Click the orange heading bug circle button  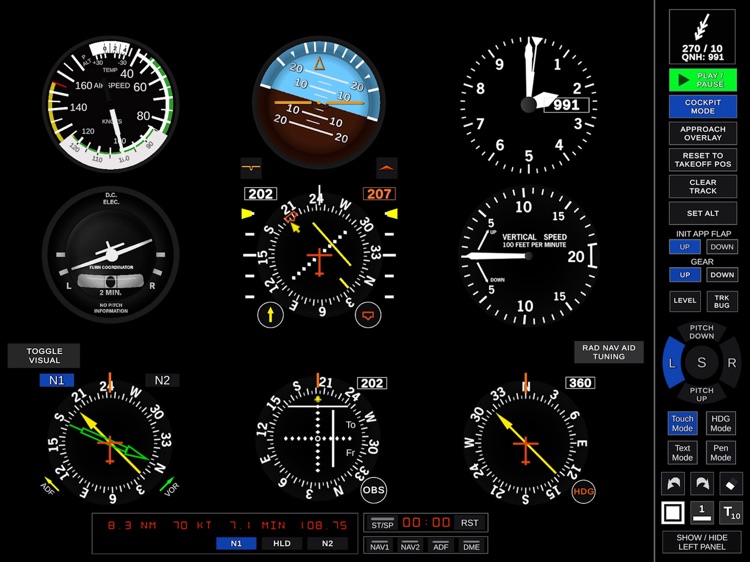368,315
